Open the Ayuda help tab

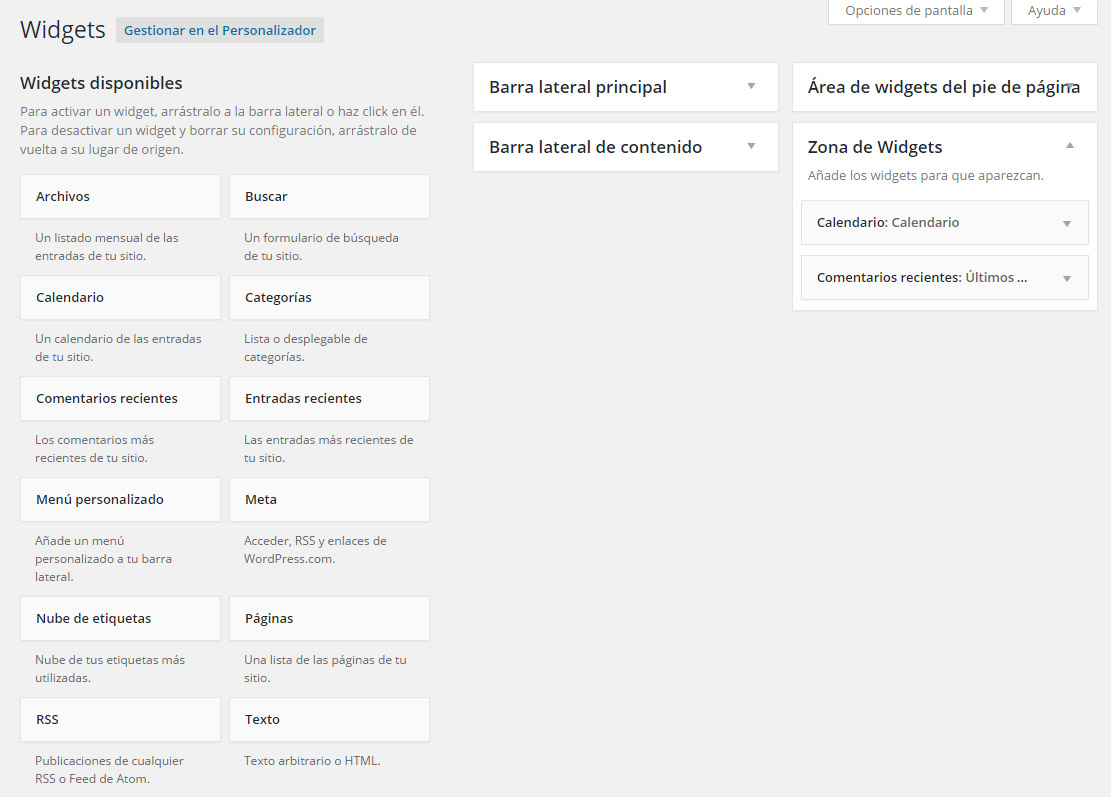click(1054, 11)
